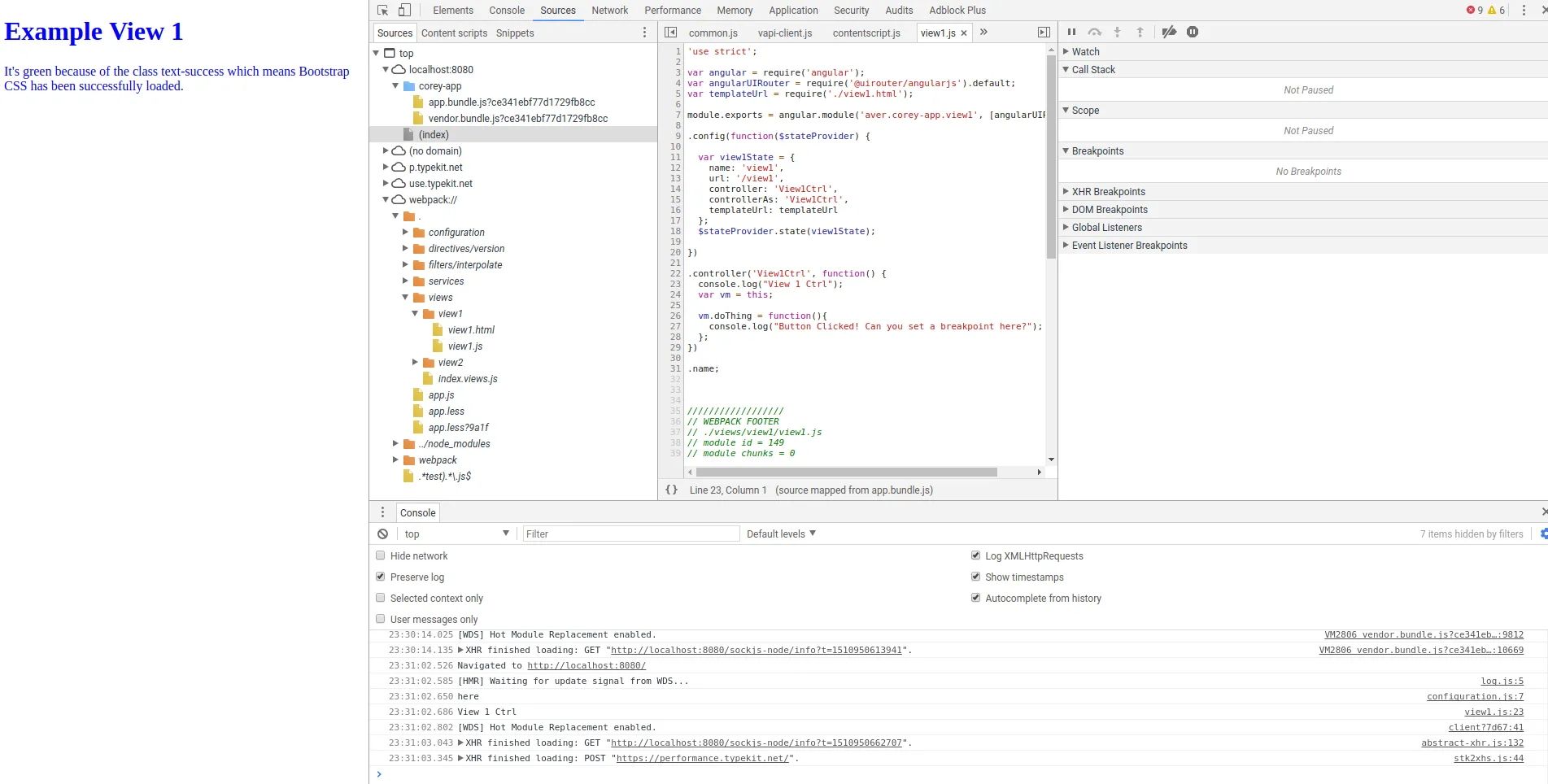Clear the console with the ban icon
1548x784 pixels.
pos(382,534)
